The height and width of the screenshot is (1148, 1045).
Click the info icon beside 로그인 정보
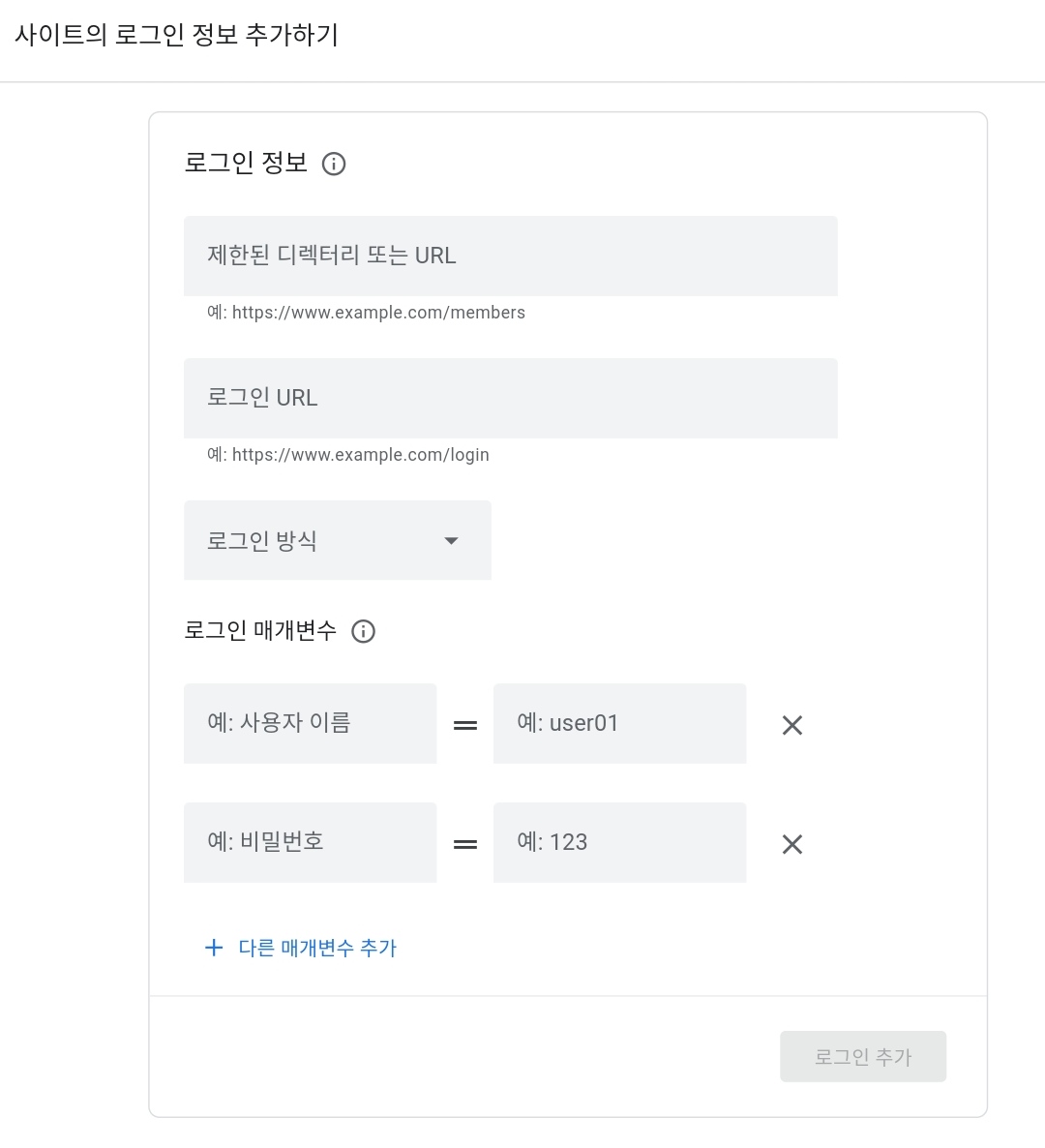334,164
